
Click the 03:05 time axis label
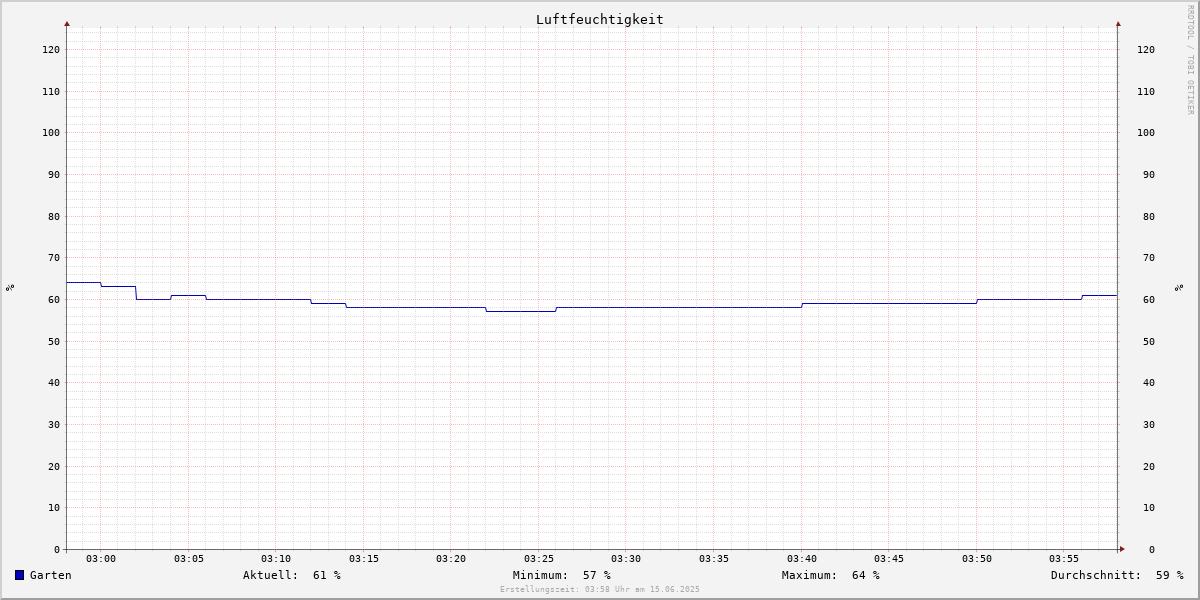(x=189, y=558)
